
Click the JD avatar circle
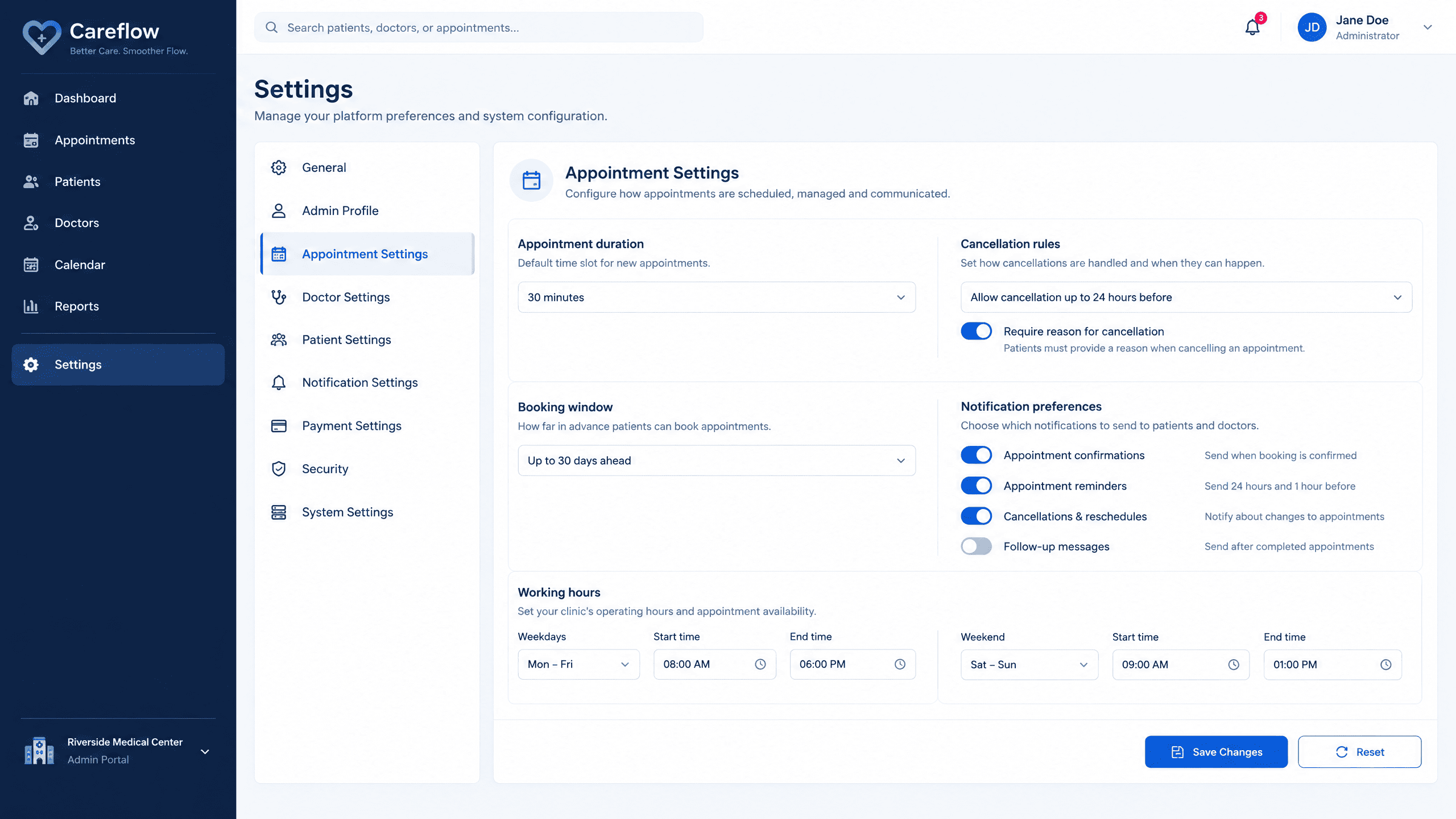tap(1312, 27)
